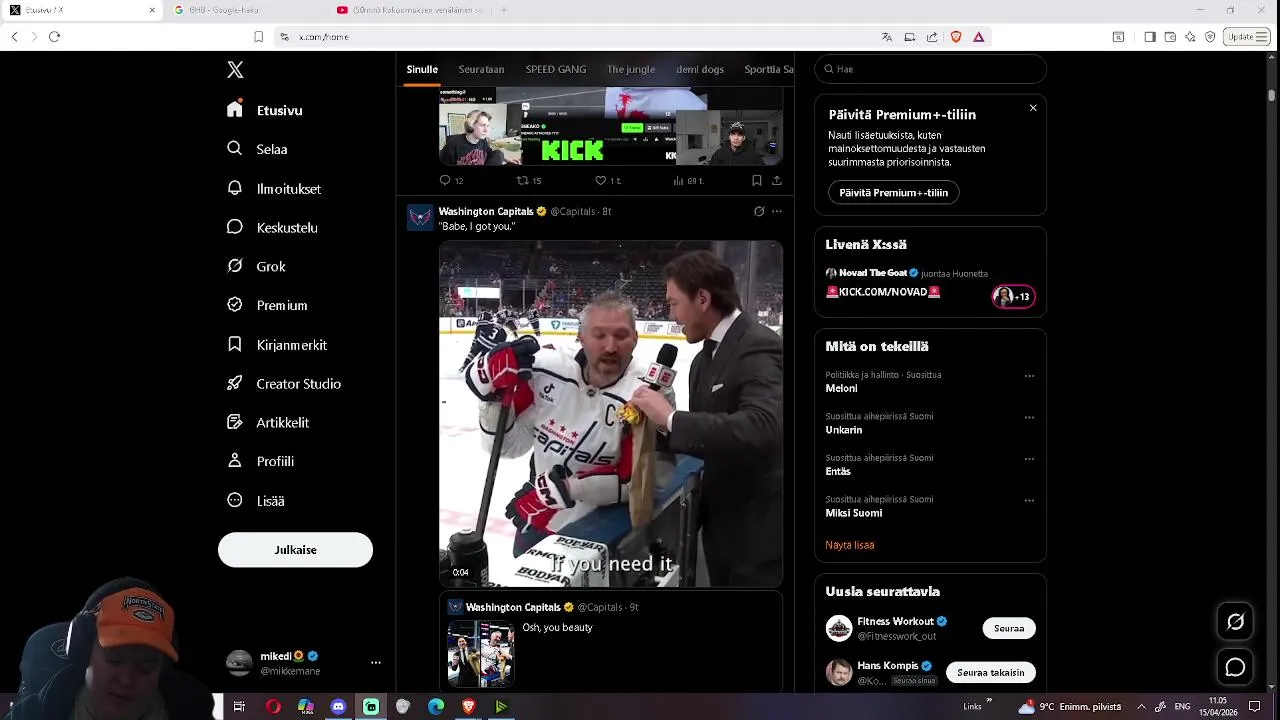
Task: Open Kirjanmerkit bookmarks
Action: 277,344
